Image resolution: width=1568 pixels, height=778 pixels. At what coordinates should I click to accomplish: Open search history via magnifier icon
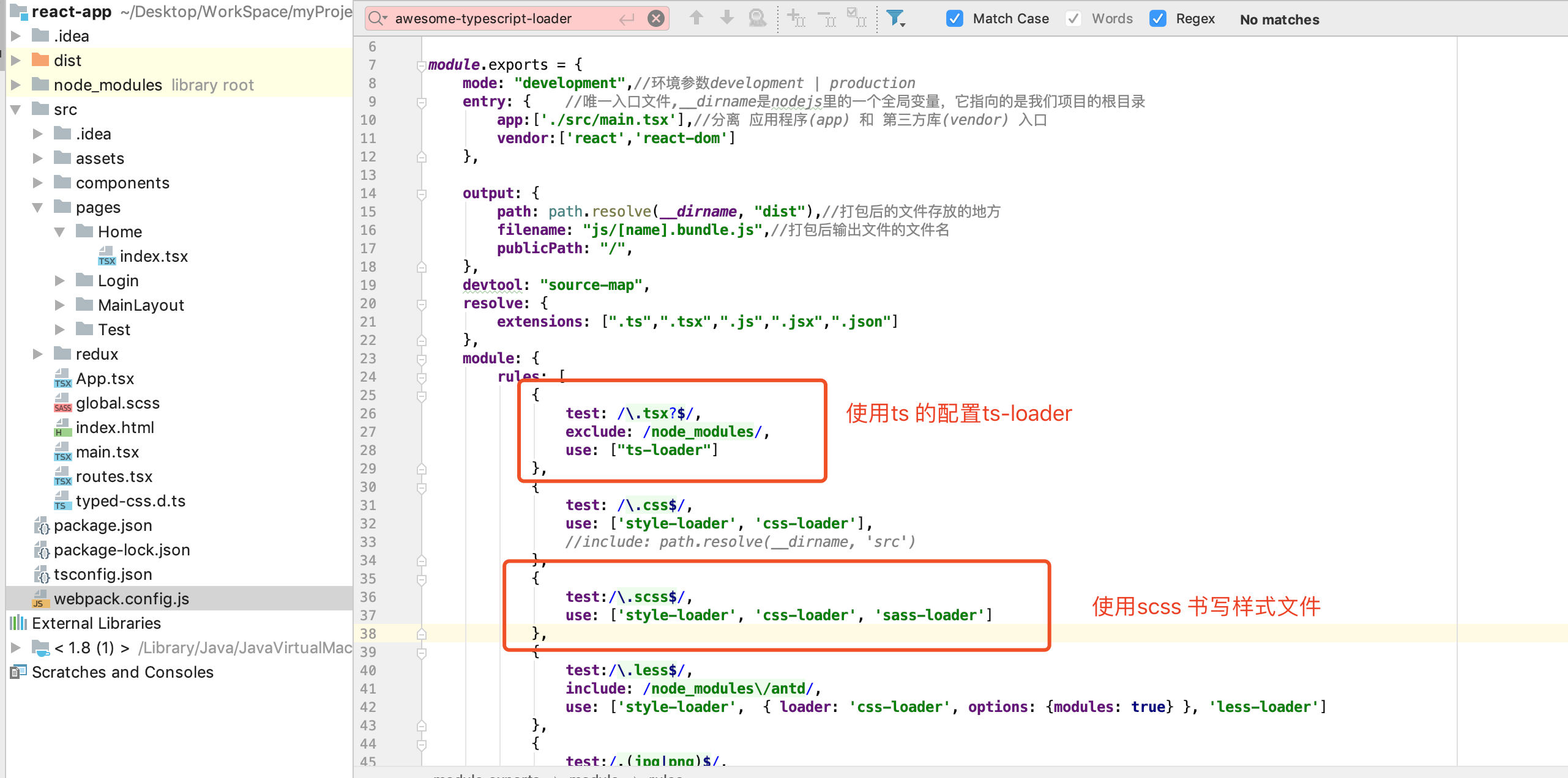[x=378, y=18]
